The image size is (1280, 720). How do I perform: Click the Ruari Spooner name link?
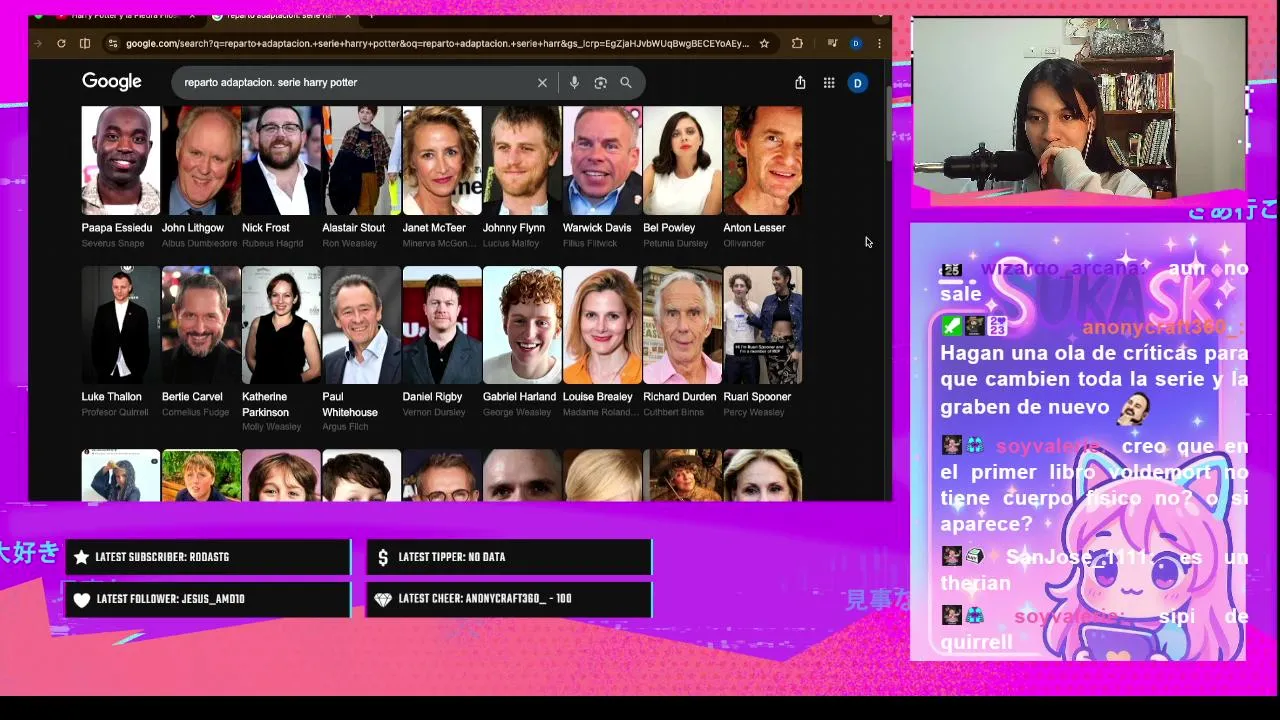click(x=757, y=397)
